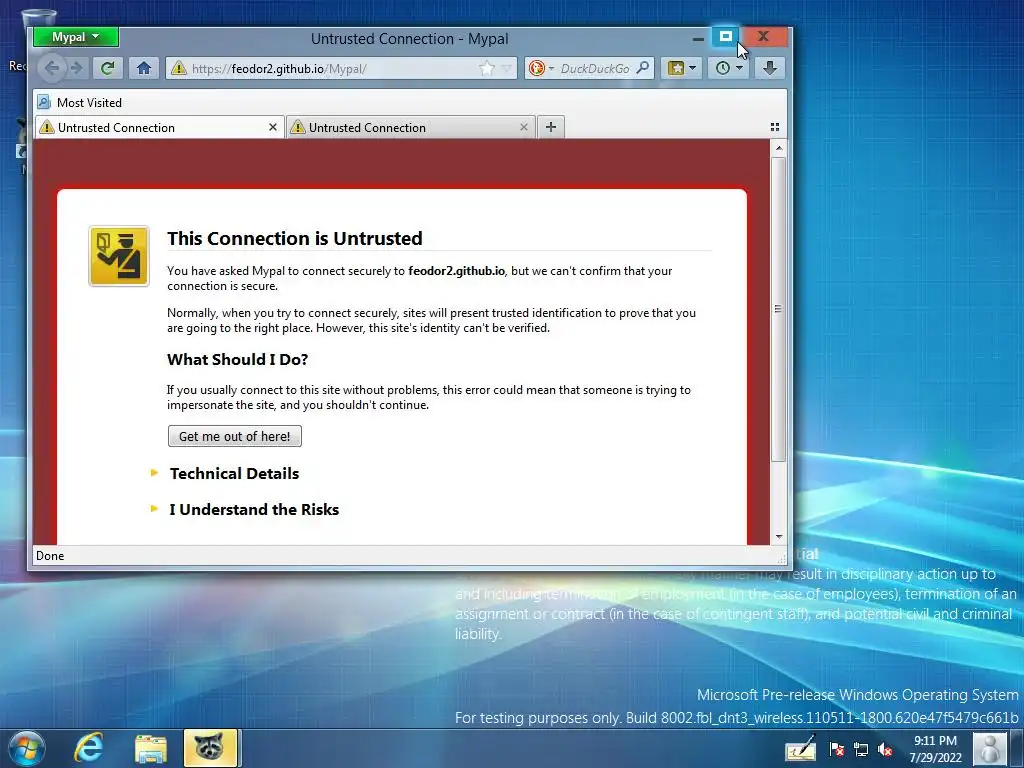Open the History clock dropdown
This screenshot has width=1024, height=768.
click(728, 68)
